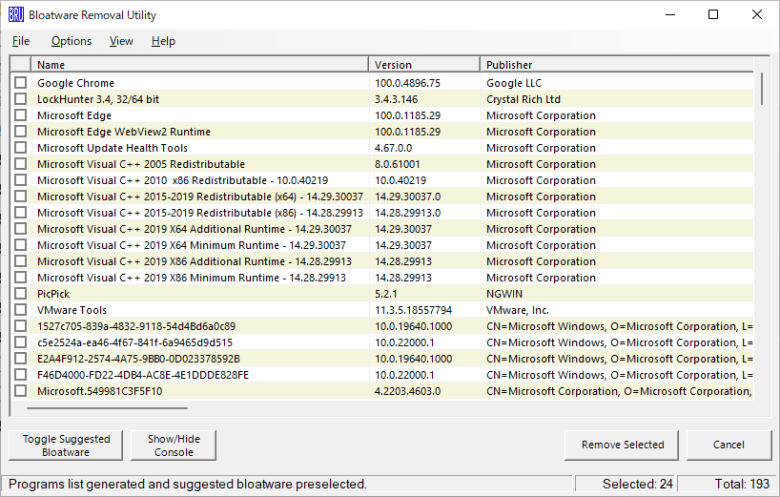The image size is (780, 497).
Task: Click version 4.67.0.0 cell
Action: pos(393,148)
